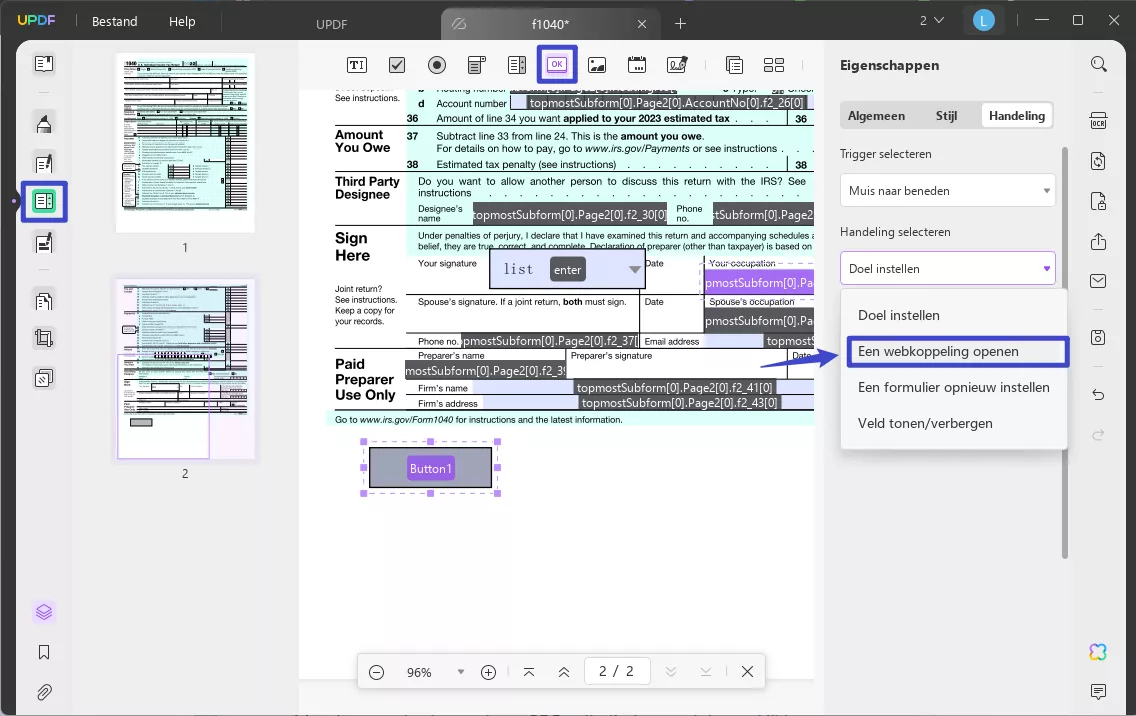Close the page navigation bar
Viewport: 1136px width, 716px height.
point(748,672)
